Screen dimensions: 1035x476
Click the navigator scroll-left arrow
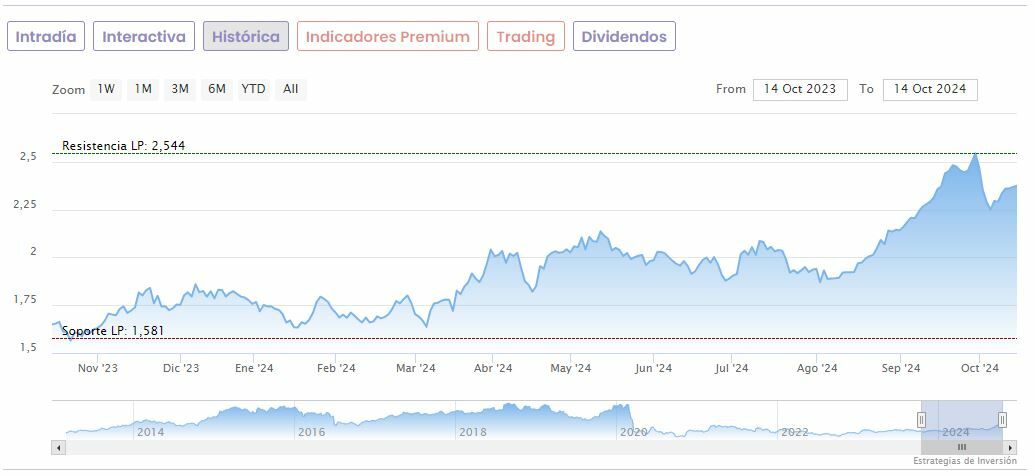click(x=57, y=447)
